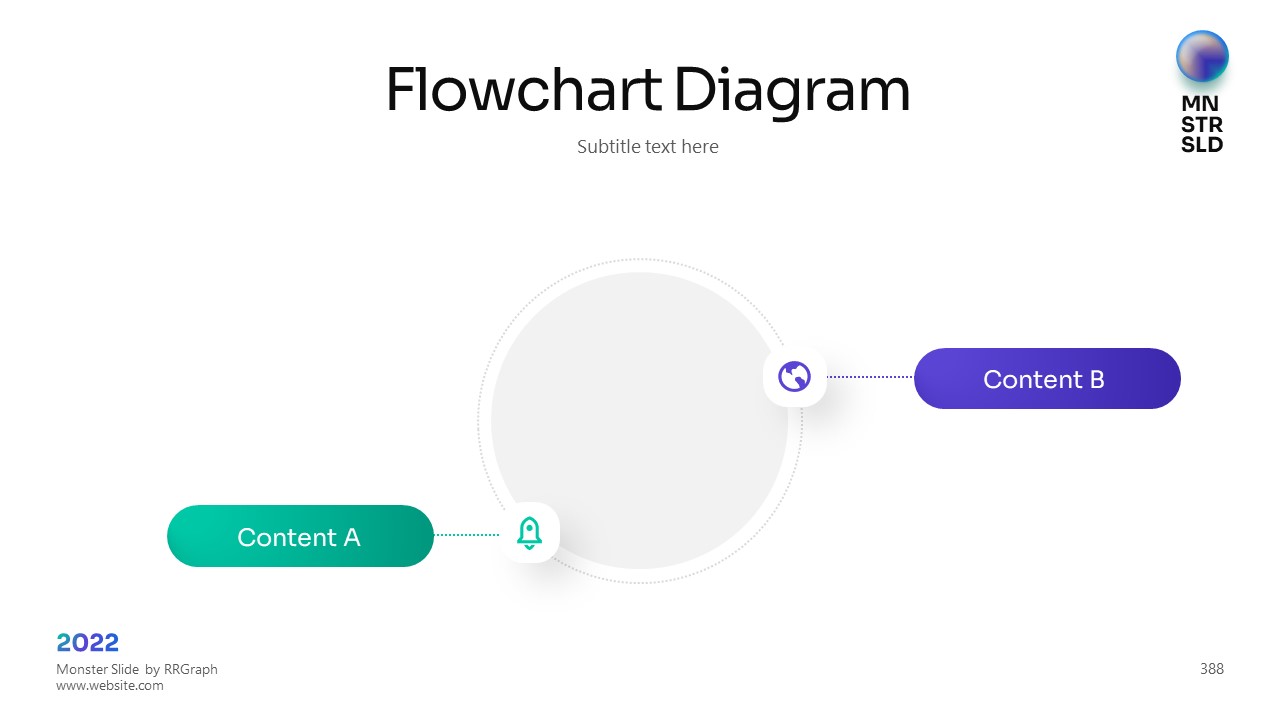Click the purple Content B button
The height and width of the screenshot is (720, 1280).
[x=1047, y=379]
